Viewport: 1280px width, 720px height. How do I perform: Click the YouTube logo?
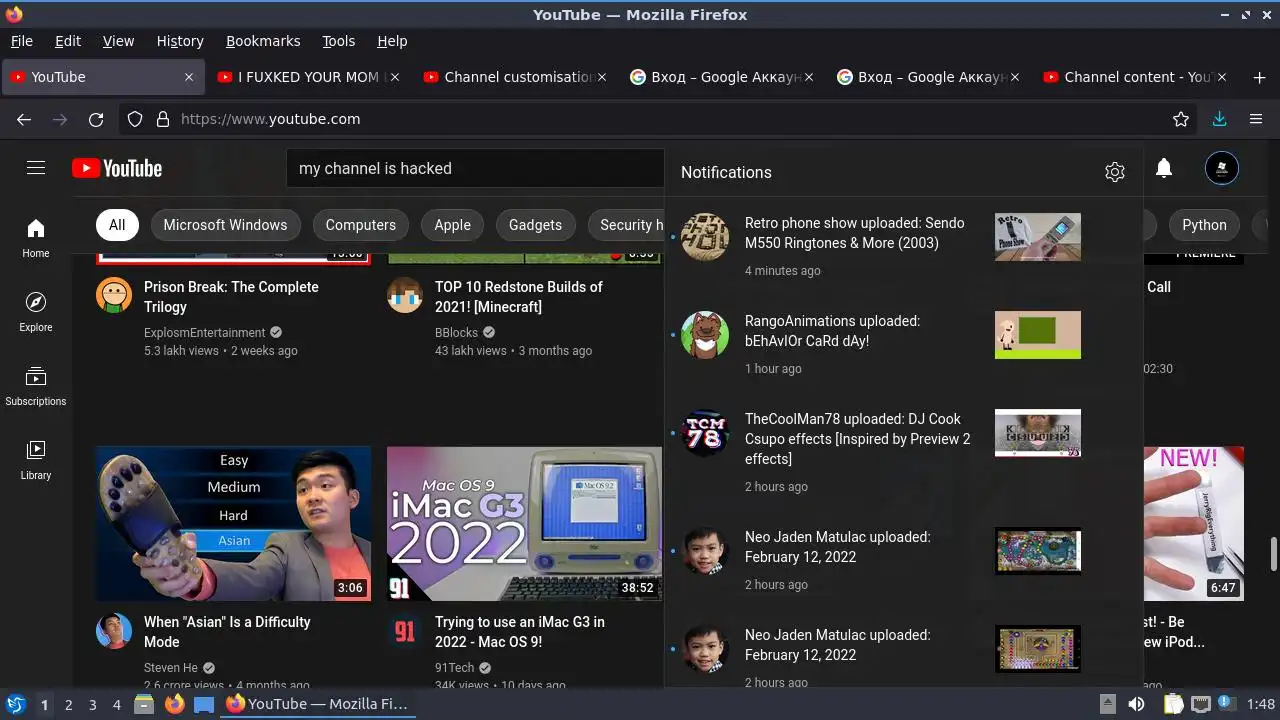pyautogui.click(x=117, y=168)
